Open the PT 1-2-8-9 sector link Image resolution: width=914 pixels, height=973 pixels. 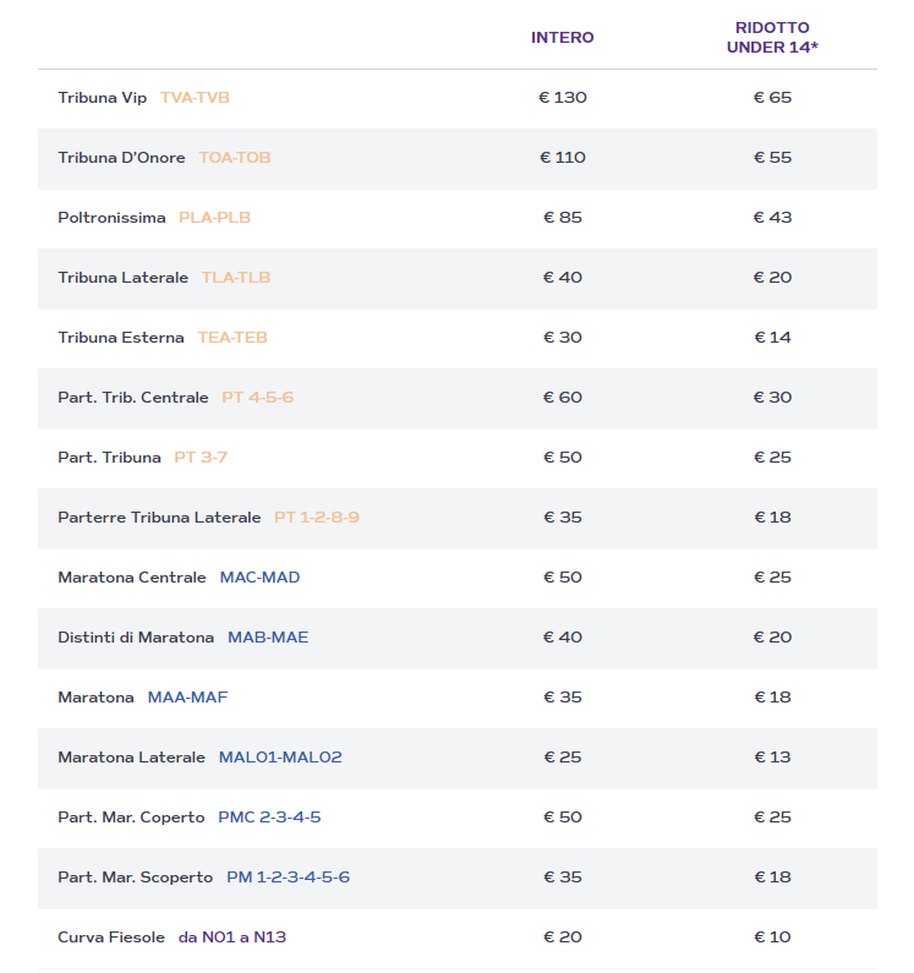click(x=316, y=518)
